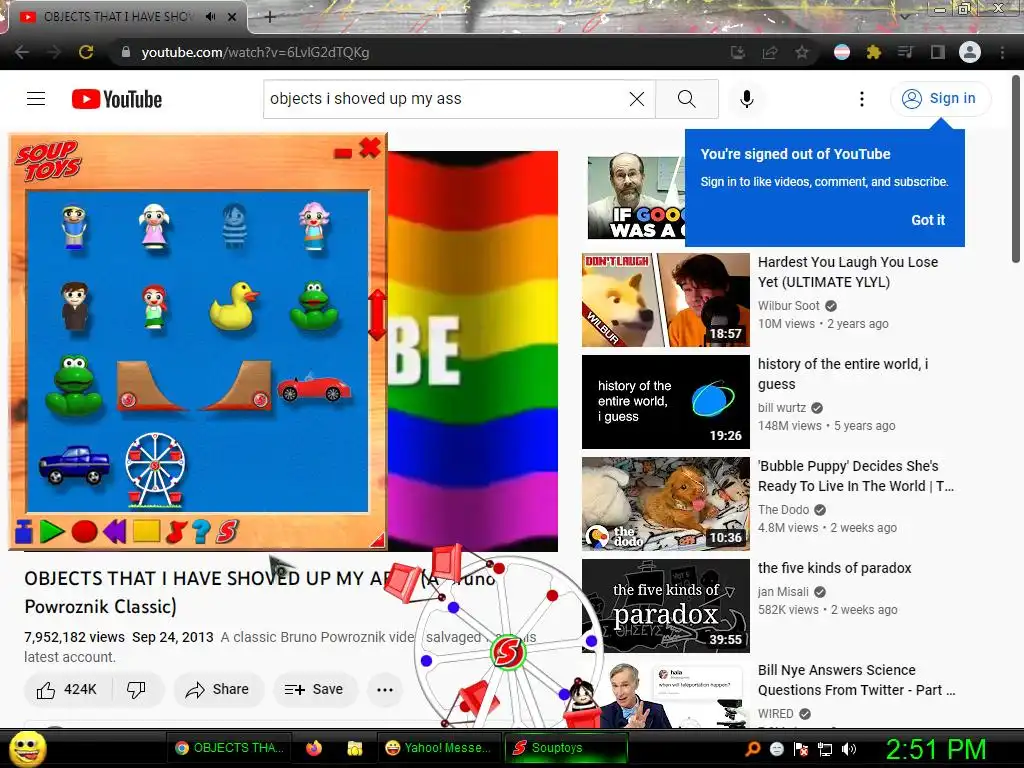Viewport: 1024px width, 768px height.
Task: Pick the small green frog toy
Action: tap(314, 306)
